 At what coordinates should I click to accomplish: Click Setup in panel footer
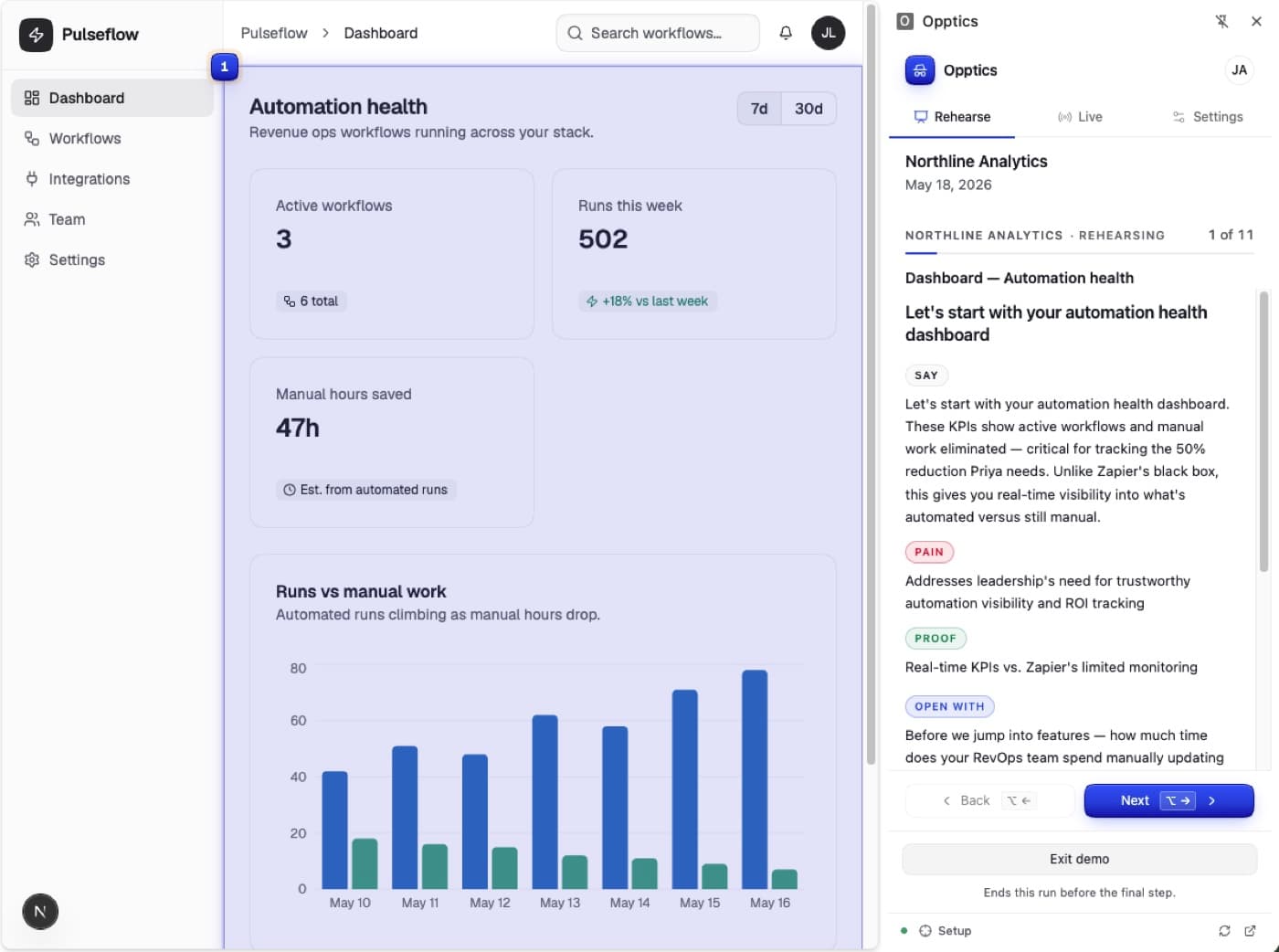[945, 931]
